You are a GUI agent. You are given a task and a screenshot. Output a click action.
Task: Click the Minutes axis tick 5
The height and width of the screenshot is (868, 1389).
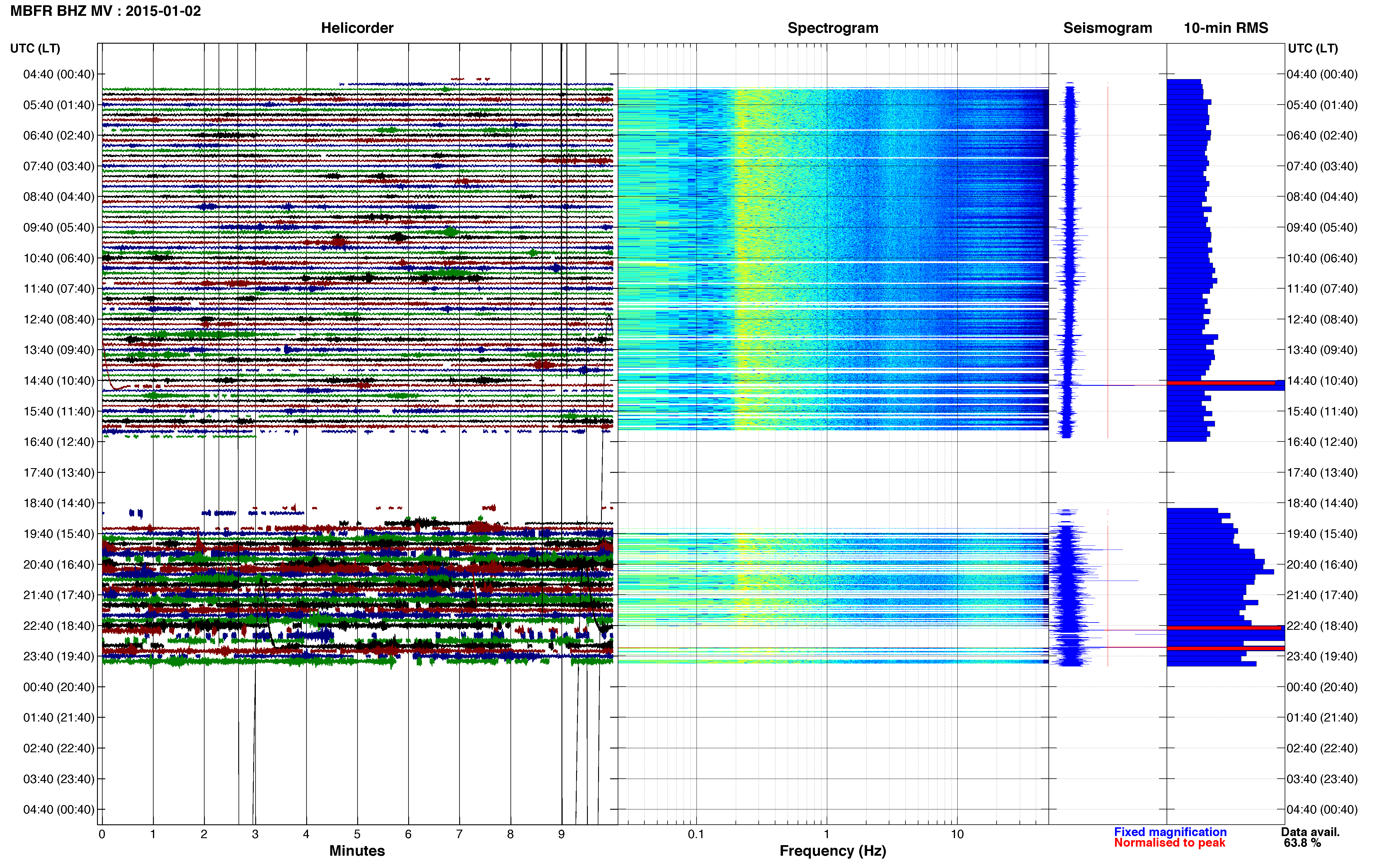pyautogui.click(x=357, y=834)
